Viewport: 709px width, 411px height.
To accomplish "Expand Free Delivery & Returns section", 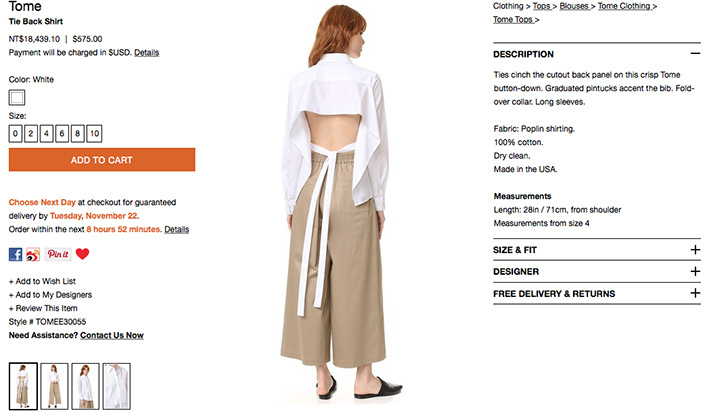I will click(x=695, y=293).
